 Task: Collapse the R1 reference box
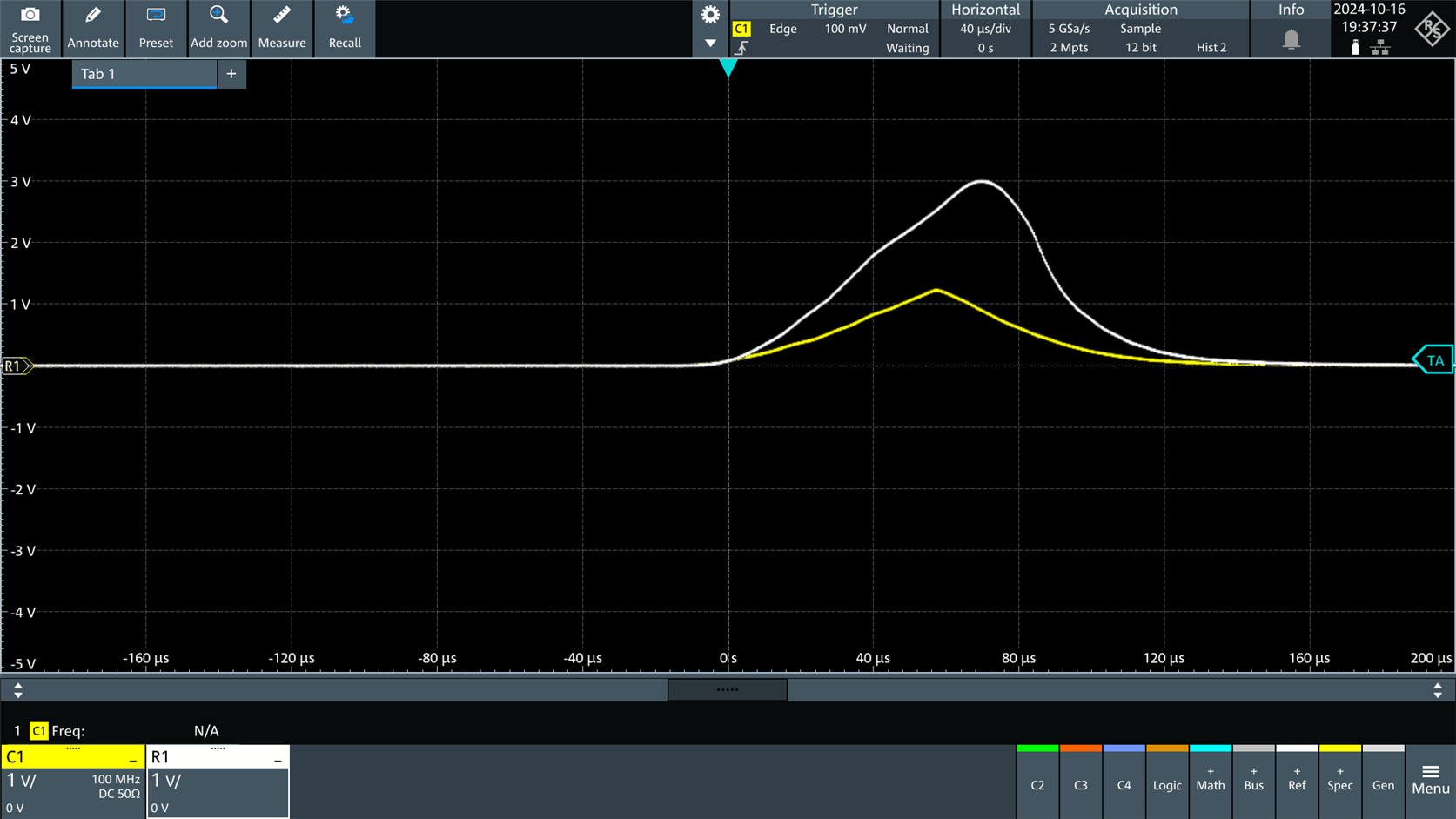278,759
